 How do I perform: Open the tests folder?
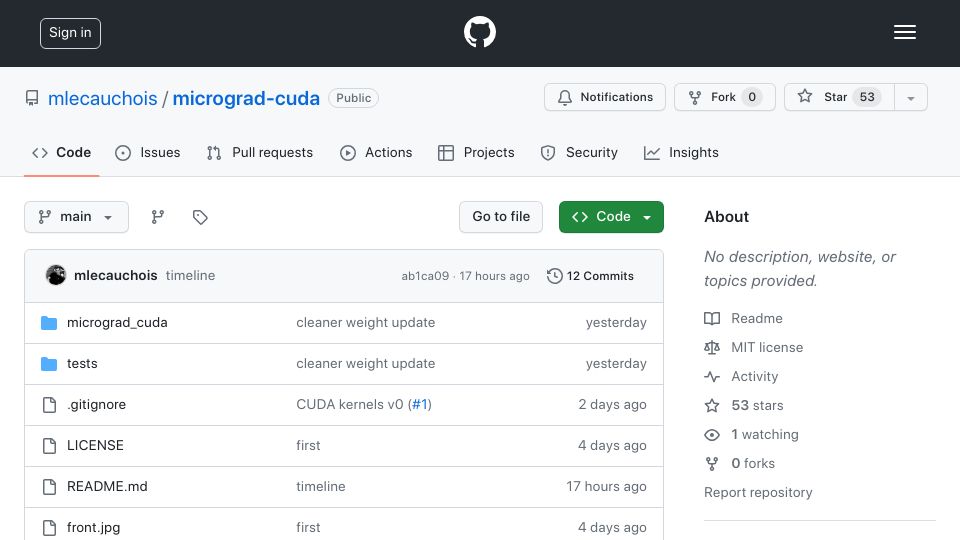tap(82, 364)
